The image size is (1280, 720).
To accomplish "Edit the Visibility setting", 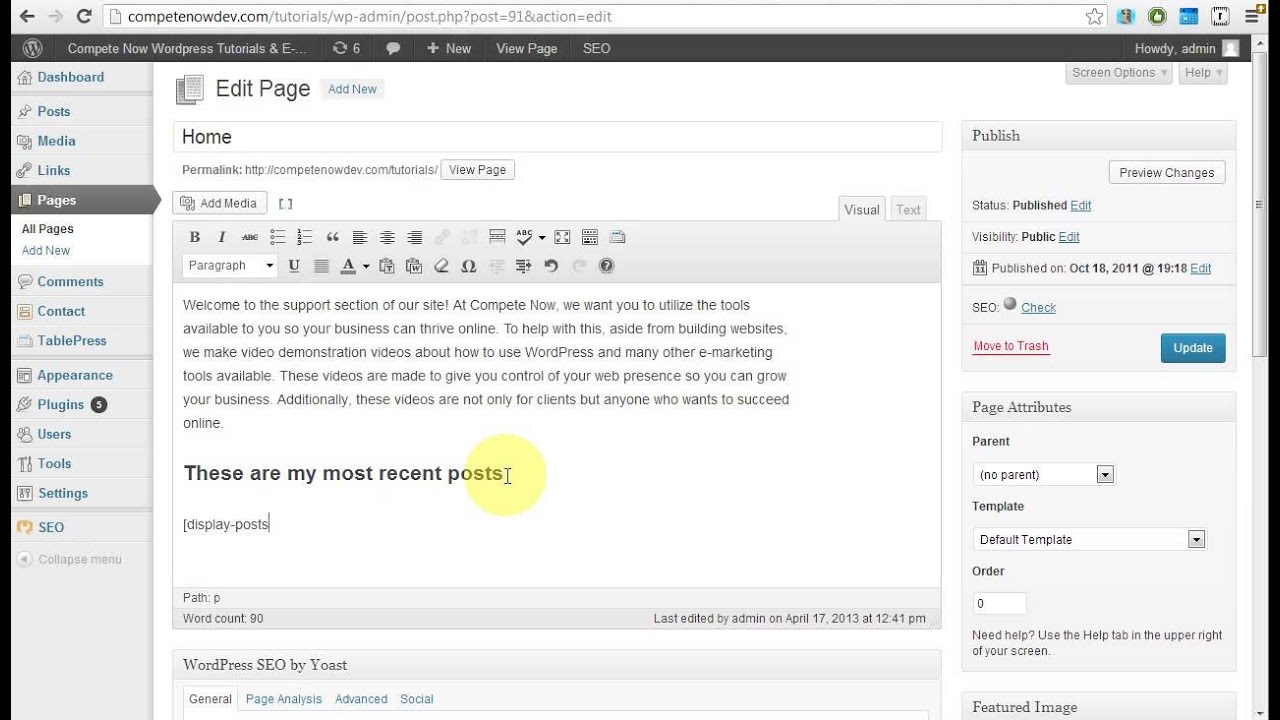I will [1069, 237].
